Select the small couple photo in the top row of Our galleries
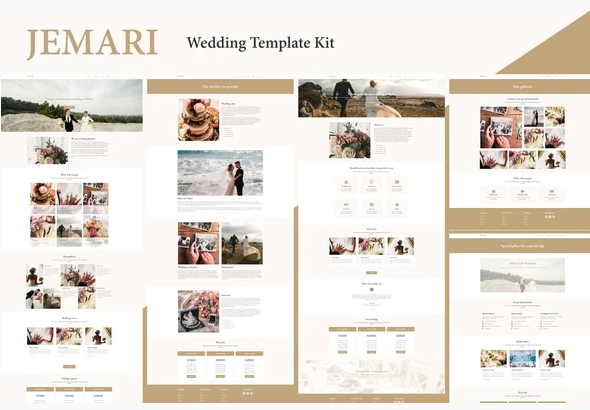The image size is (590, 410). click(x=534, y=117)
